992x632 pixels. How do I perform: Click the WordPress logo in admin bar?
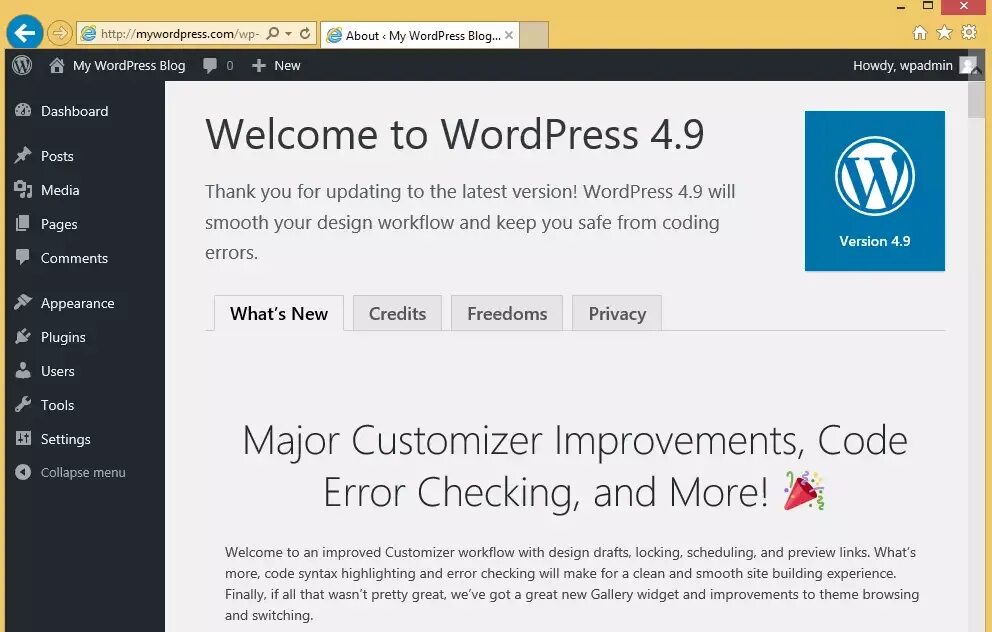[22, 65]
